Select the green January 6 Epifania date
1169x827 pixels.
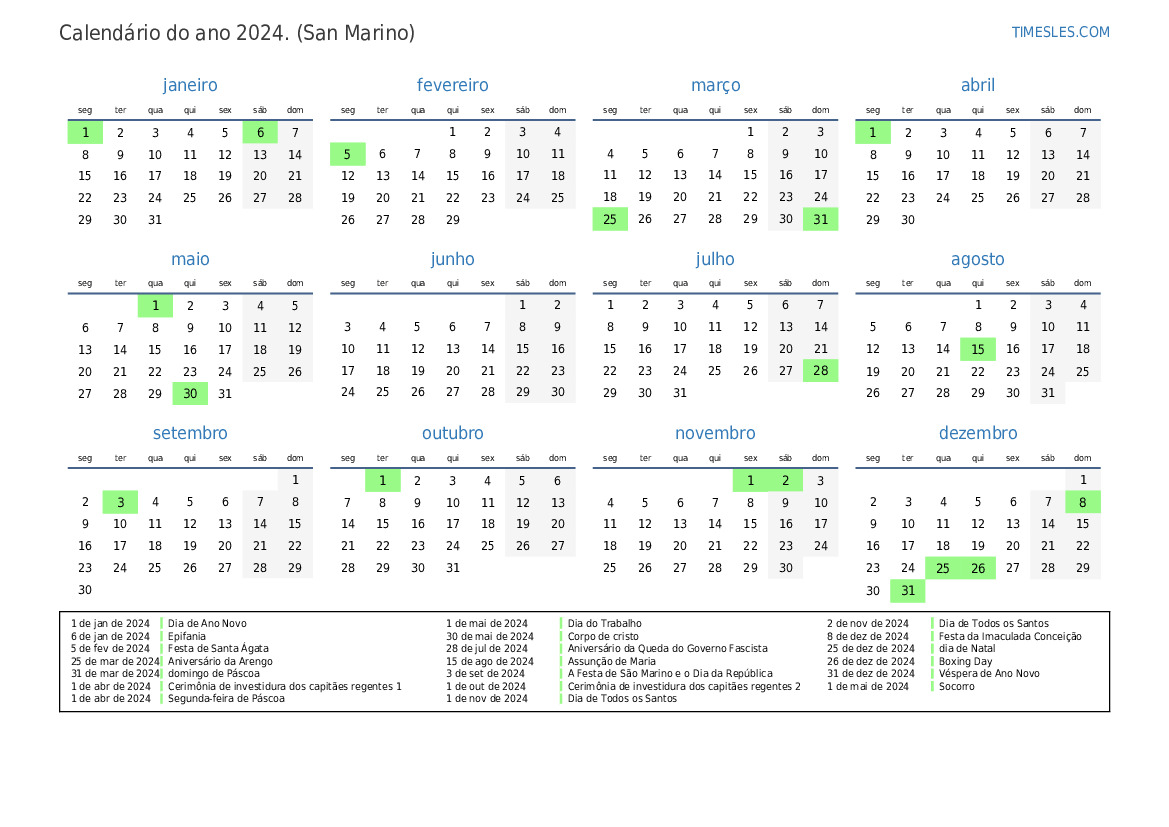pos(260,132)
